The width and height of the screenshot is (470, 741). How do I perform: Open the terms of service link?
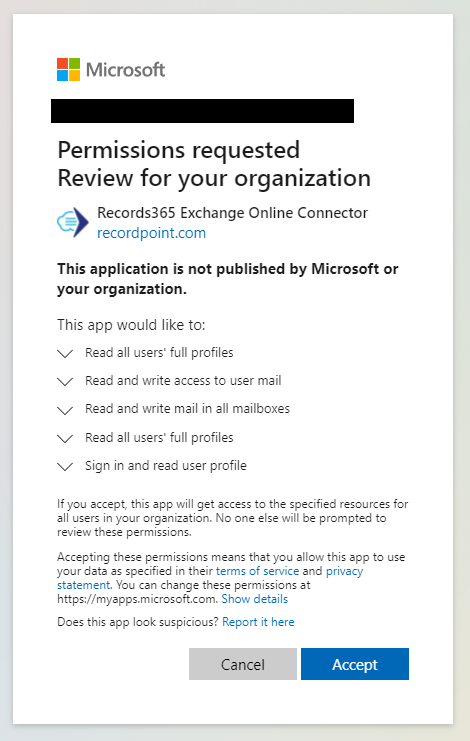[x=257, y=571]
